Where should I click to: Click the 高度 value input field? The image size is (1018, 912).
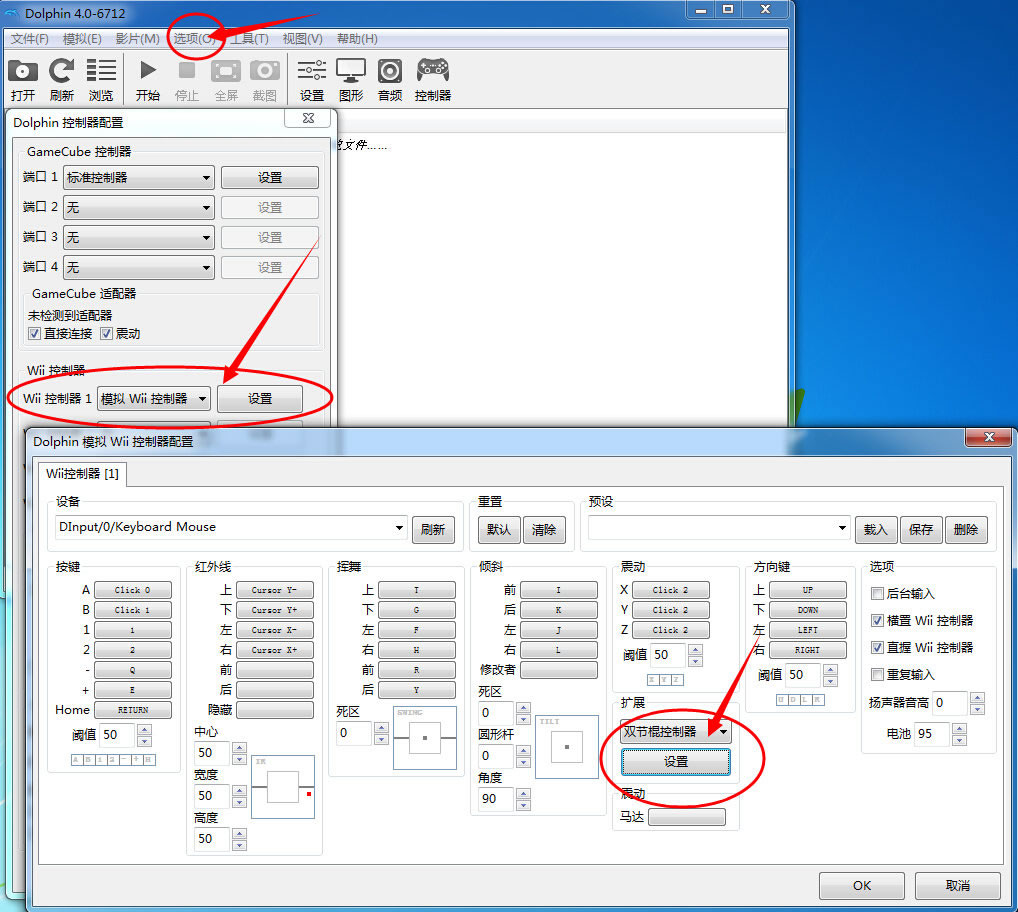212,839
